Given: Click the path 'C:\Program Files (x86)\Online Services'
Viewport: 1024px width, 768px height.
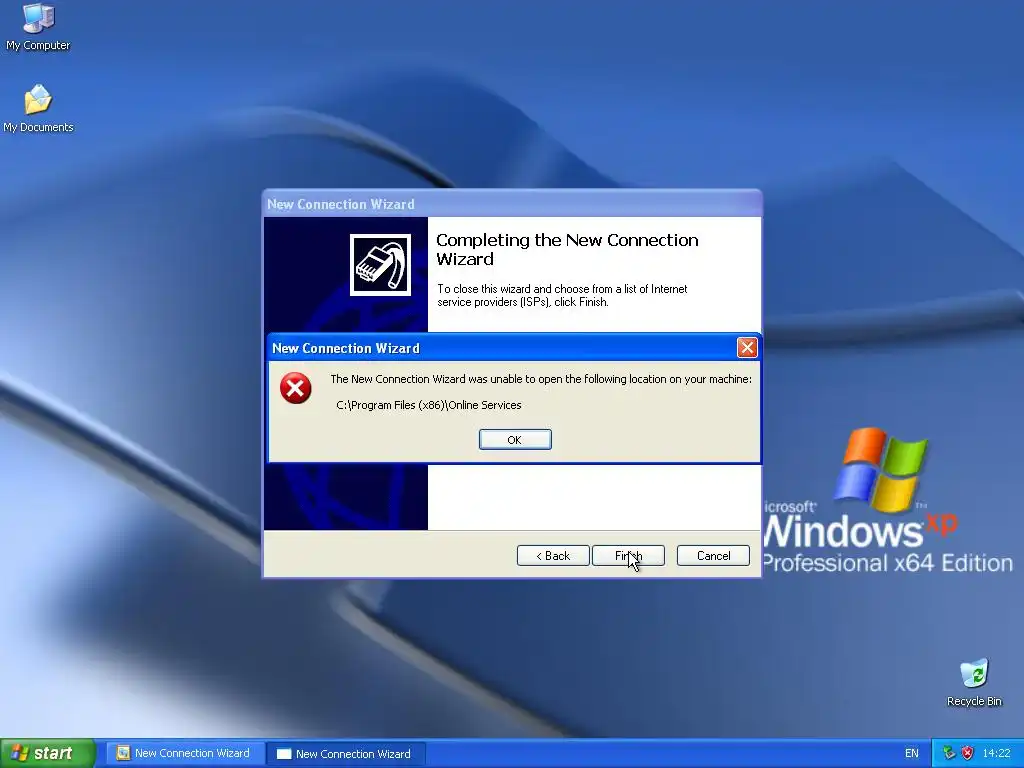Looking at the screenshot, I should click(428, 405).
